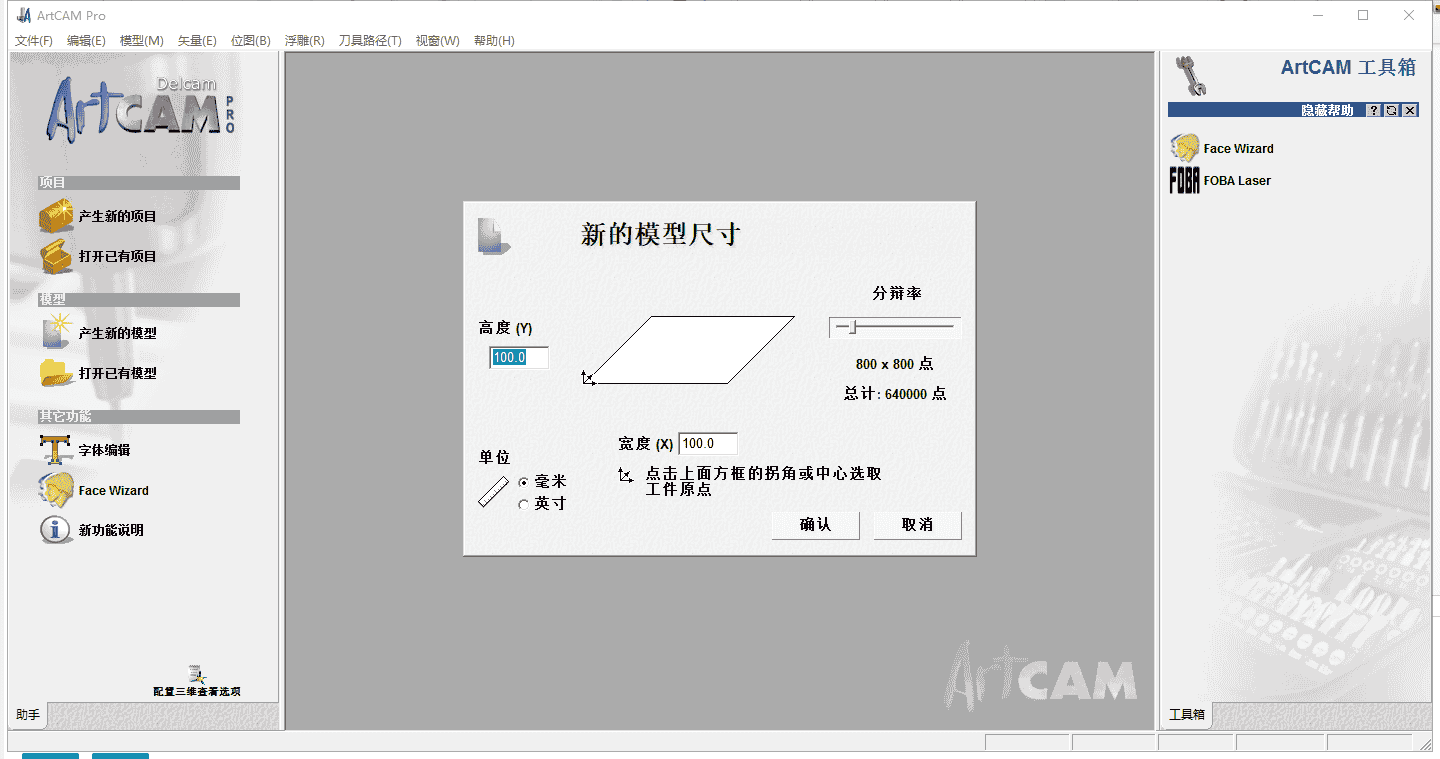This screenshot has width=1440, height=759.
Task: Open the 刀具路径(T) menu
Action: [x=370, y=41]
